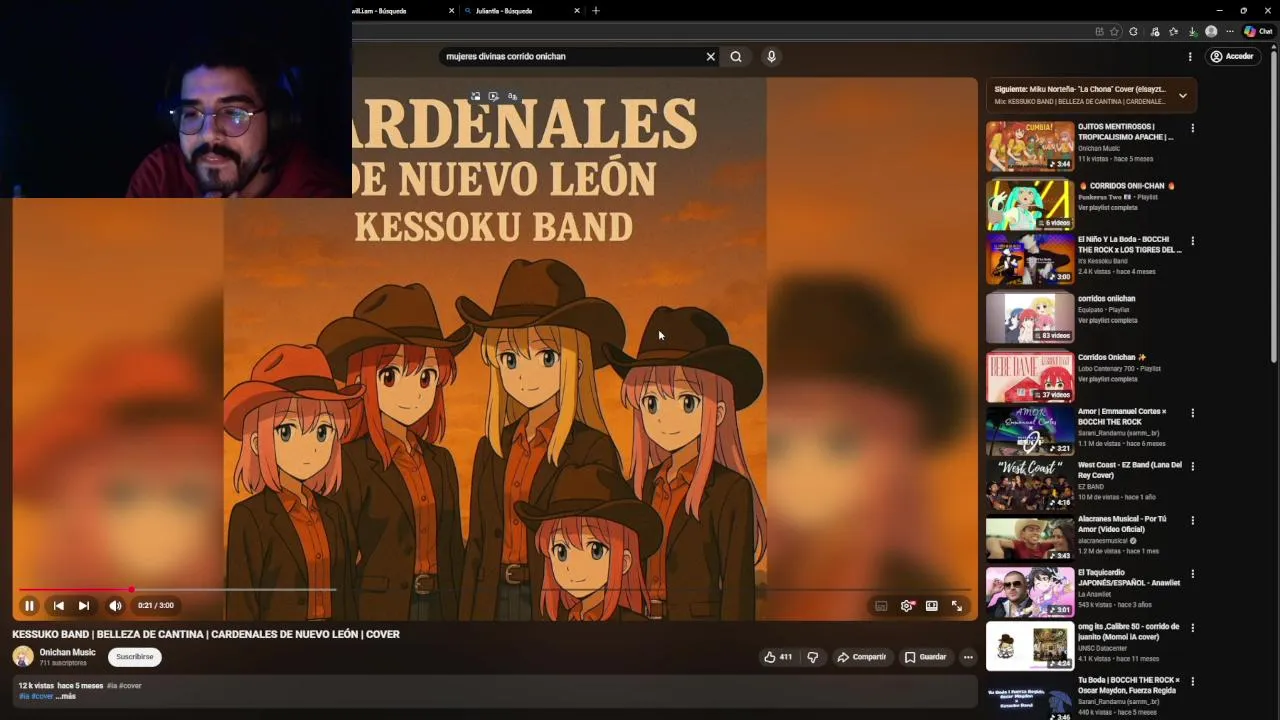Switch to theater mode
This screenshot has height=720, width=1280.
[x=931, y=606]
